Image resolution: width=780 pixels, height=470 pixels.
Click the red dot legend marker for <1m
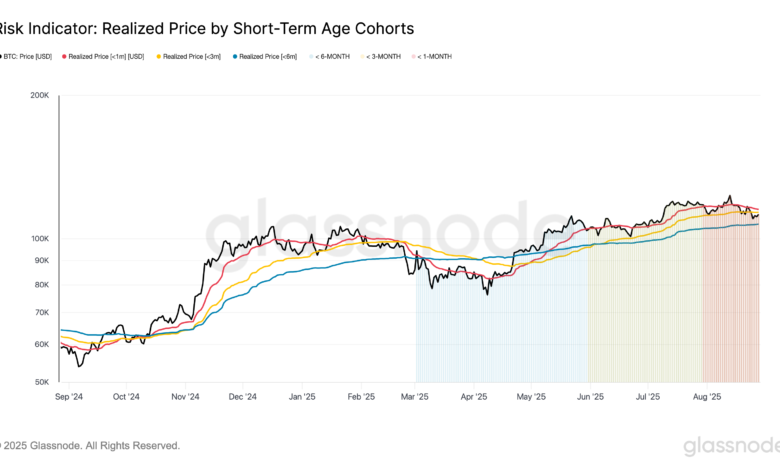click(65, 56)
